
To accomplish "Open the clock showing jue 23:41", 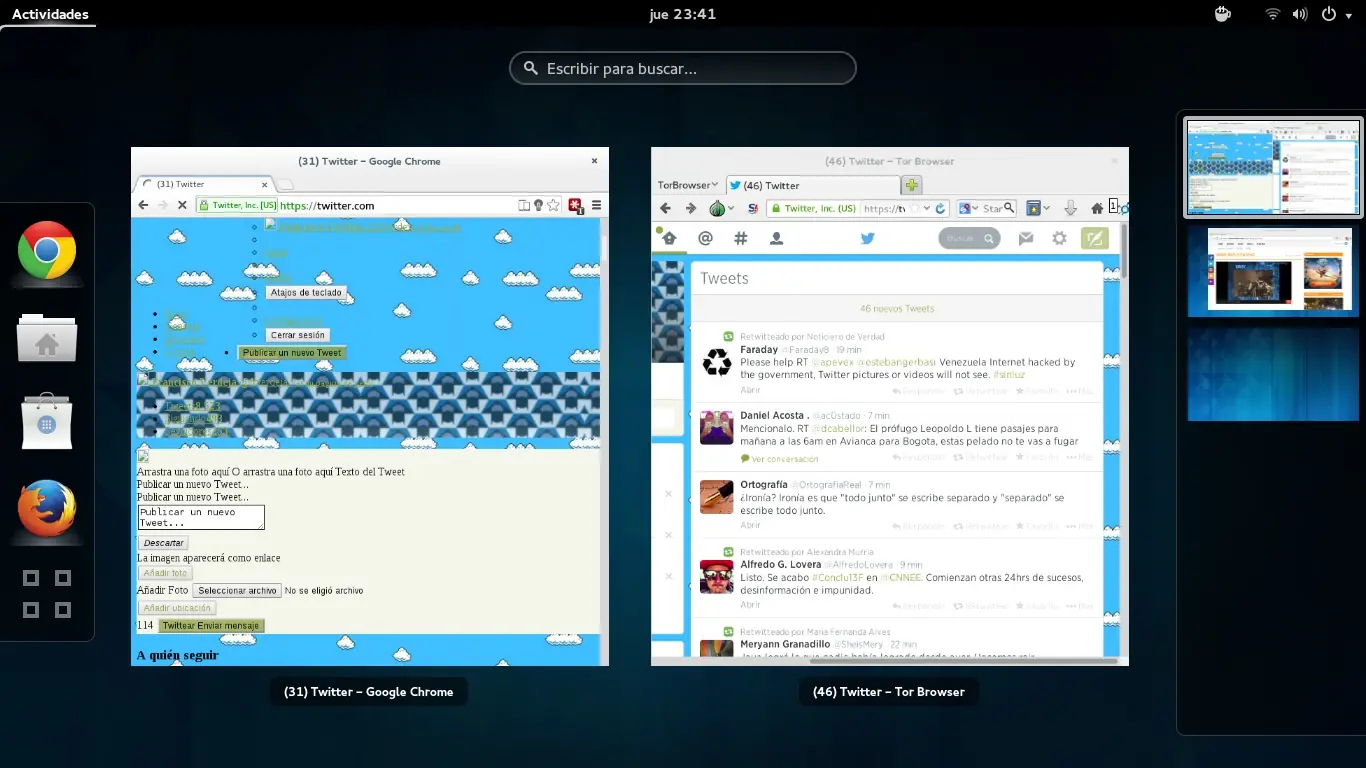I will (682, 14).
